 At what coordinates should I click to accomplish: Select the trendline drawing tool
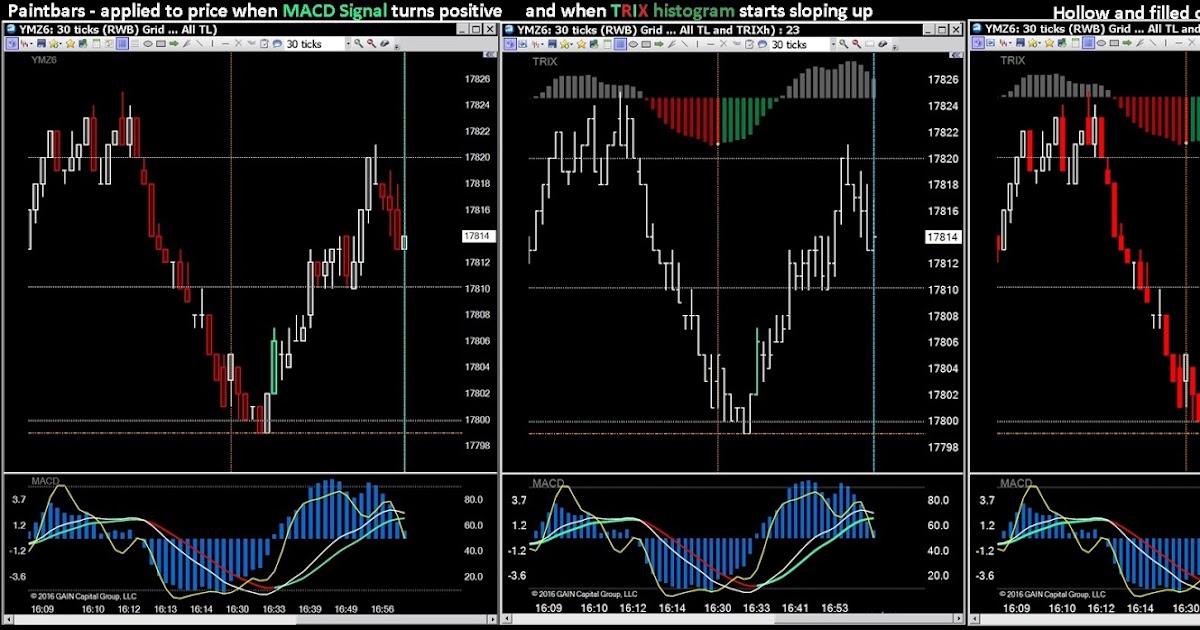pyautogui.click(x=199, y=45)
